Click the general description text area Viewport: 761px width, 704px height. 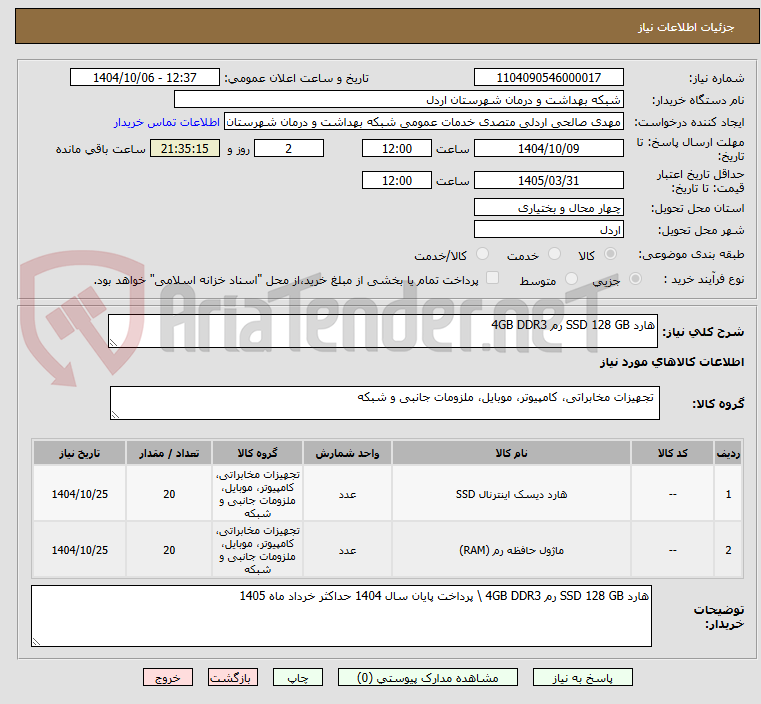(x=383, y=331)
